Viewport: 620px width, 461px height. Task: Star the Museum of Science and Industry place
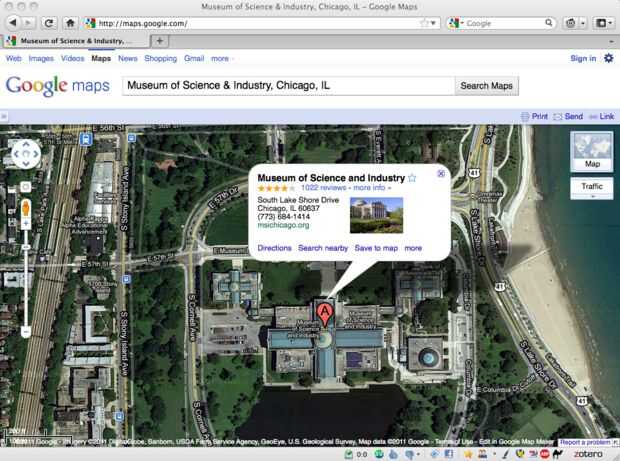[412, 178]
